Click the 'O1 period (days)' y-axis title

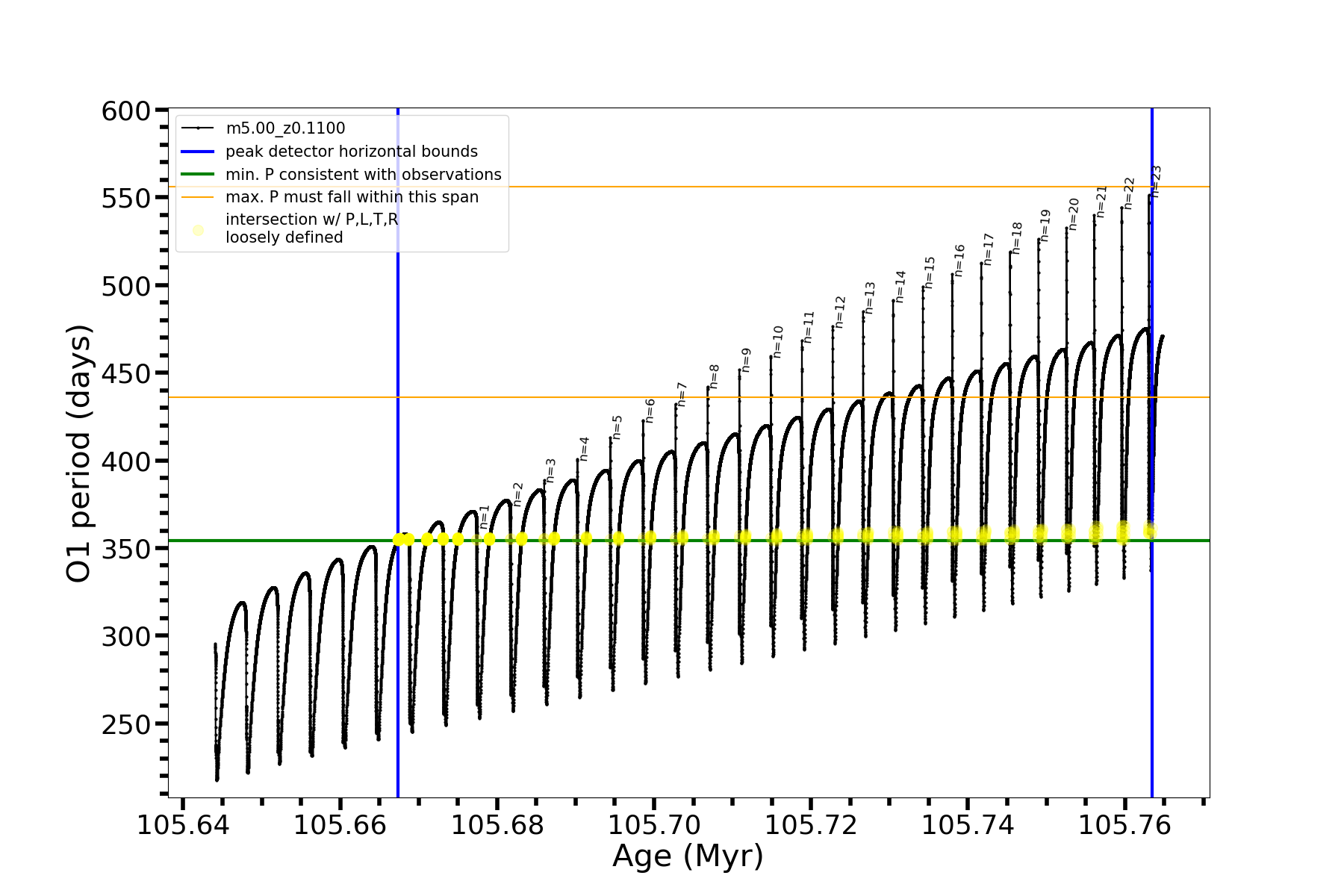(79, 453)
